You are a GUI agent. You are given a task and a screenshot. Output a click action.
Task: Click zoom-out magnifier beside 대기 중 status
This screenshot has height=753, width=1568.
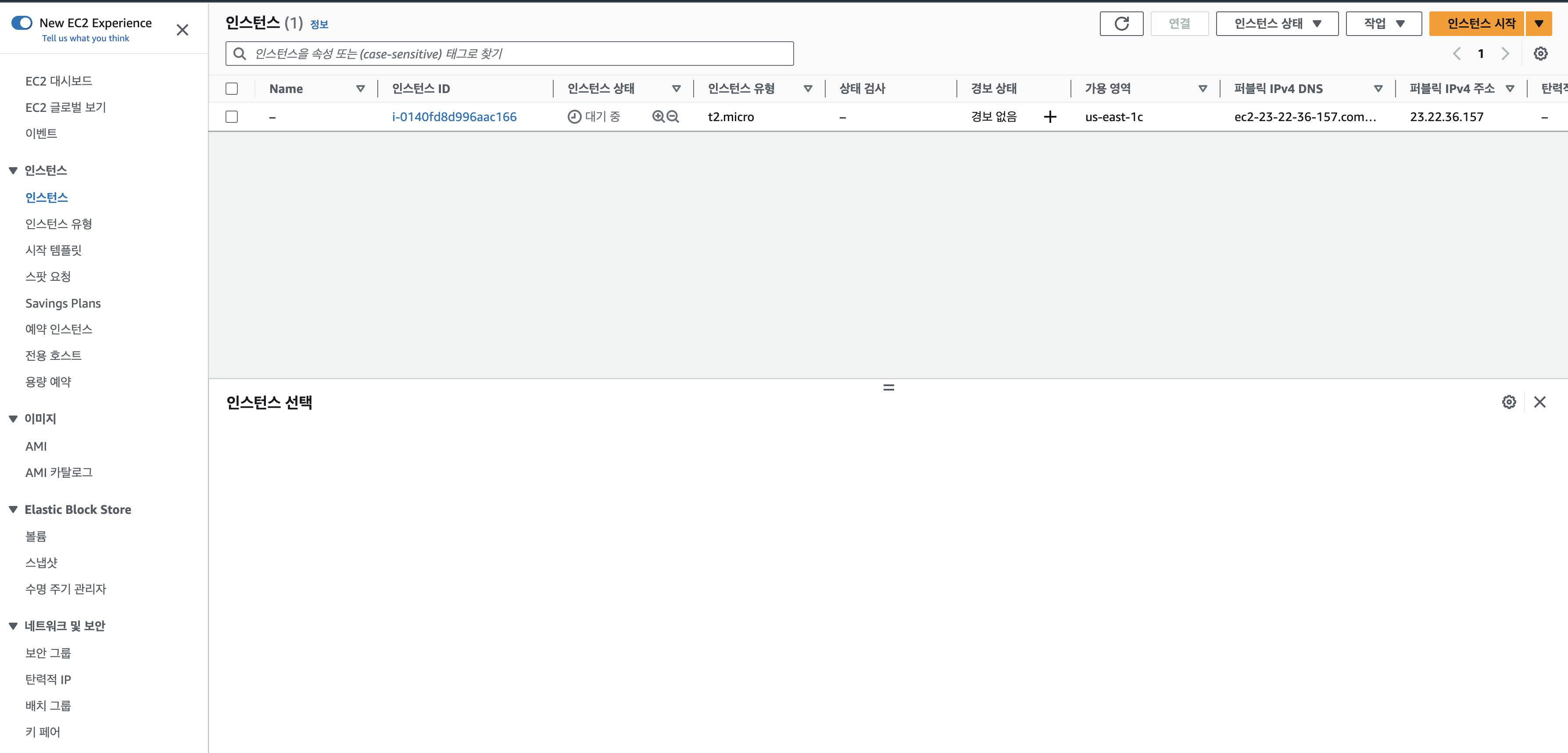coord(673,116)
